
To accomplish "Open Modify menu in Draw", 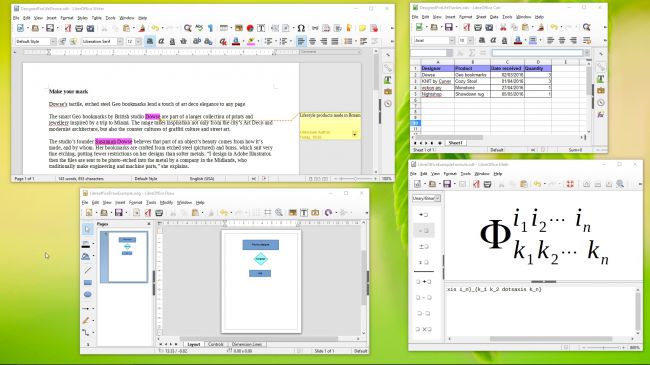I will [x=166, y=202].
